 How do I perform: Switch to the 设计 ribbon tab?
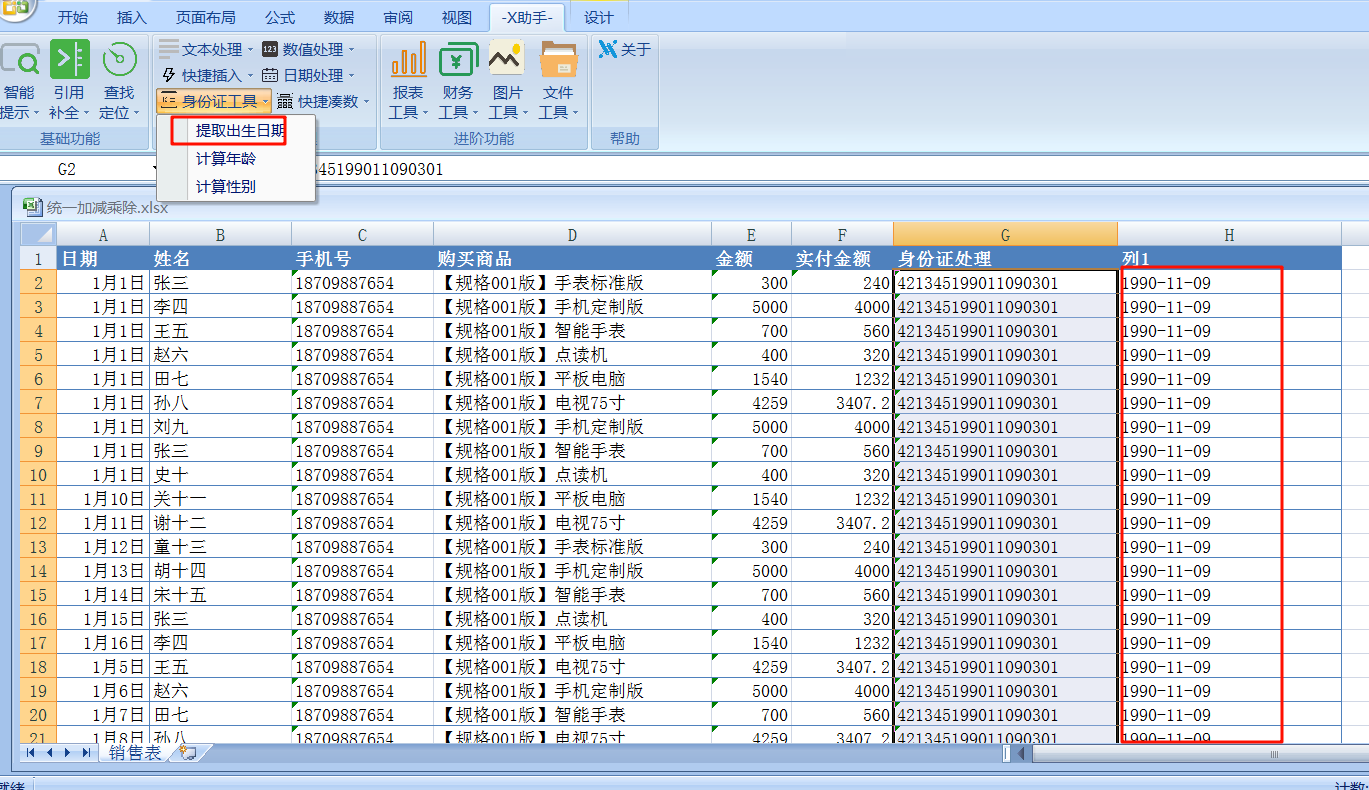click(x=598, y=17)
